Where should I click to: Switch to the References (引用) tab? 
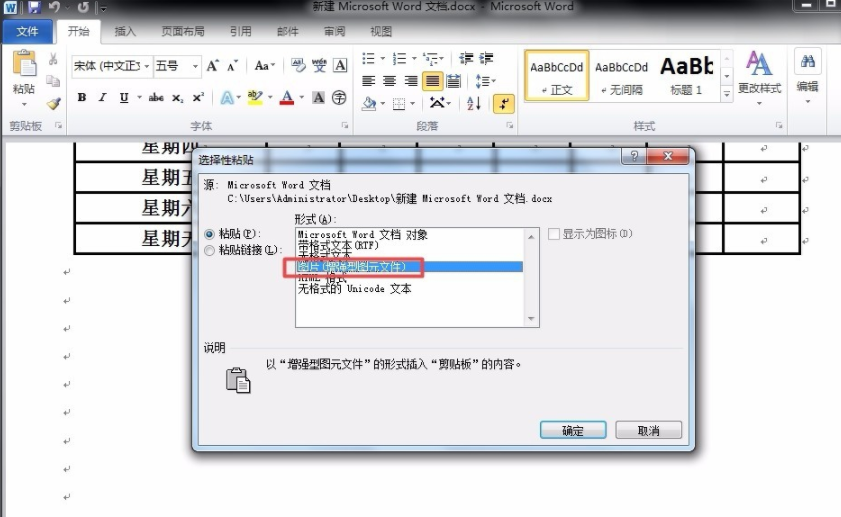tap(240, 31)
